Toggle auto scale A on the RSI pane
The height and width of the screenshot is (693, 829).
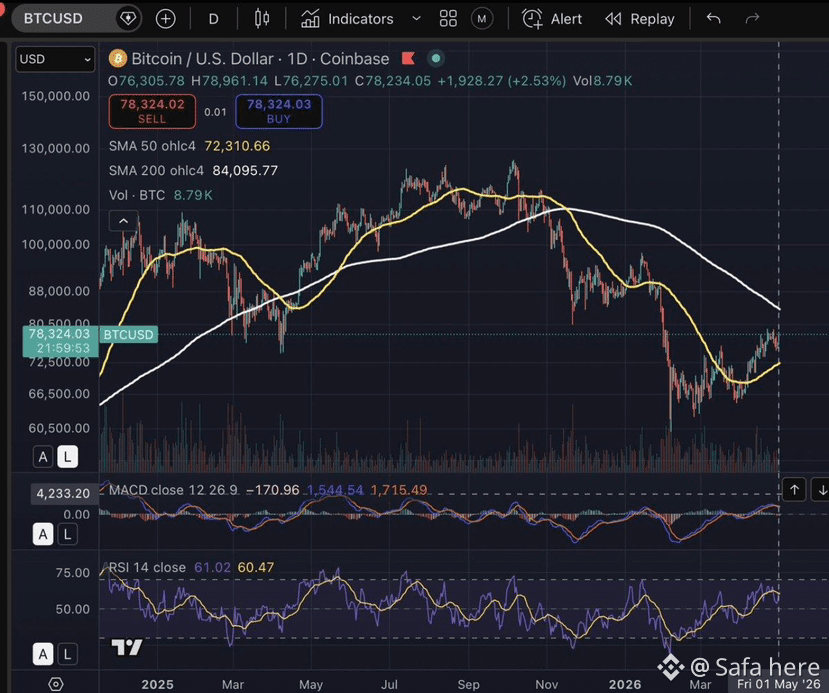43,654
